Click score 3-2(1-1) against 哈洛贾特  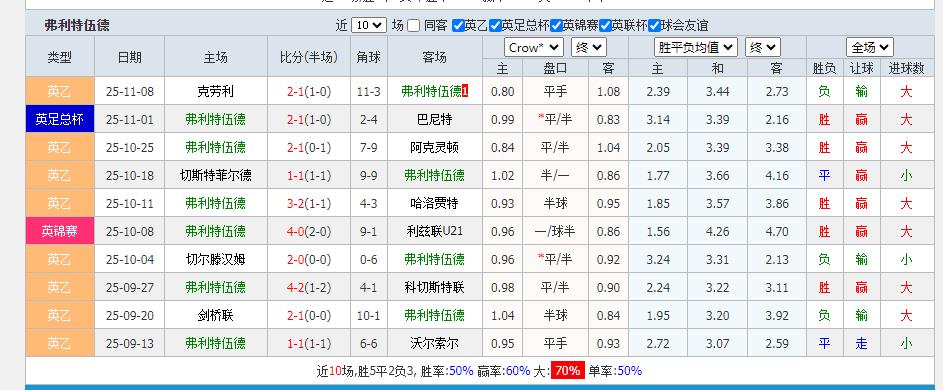point(309,203)
